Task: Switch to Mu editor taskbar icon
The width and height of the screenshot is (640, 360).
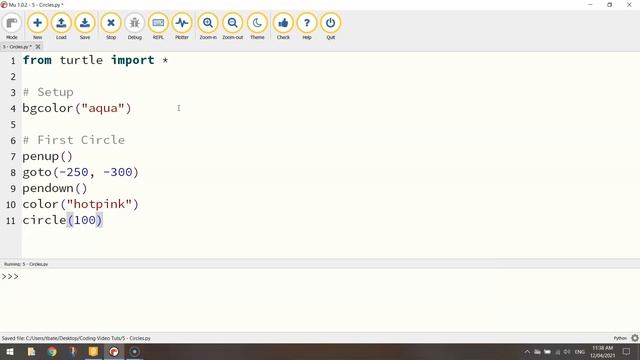Action: (114, 351)
